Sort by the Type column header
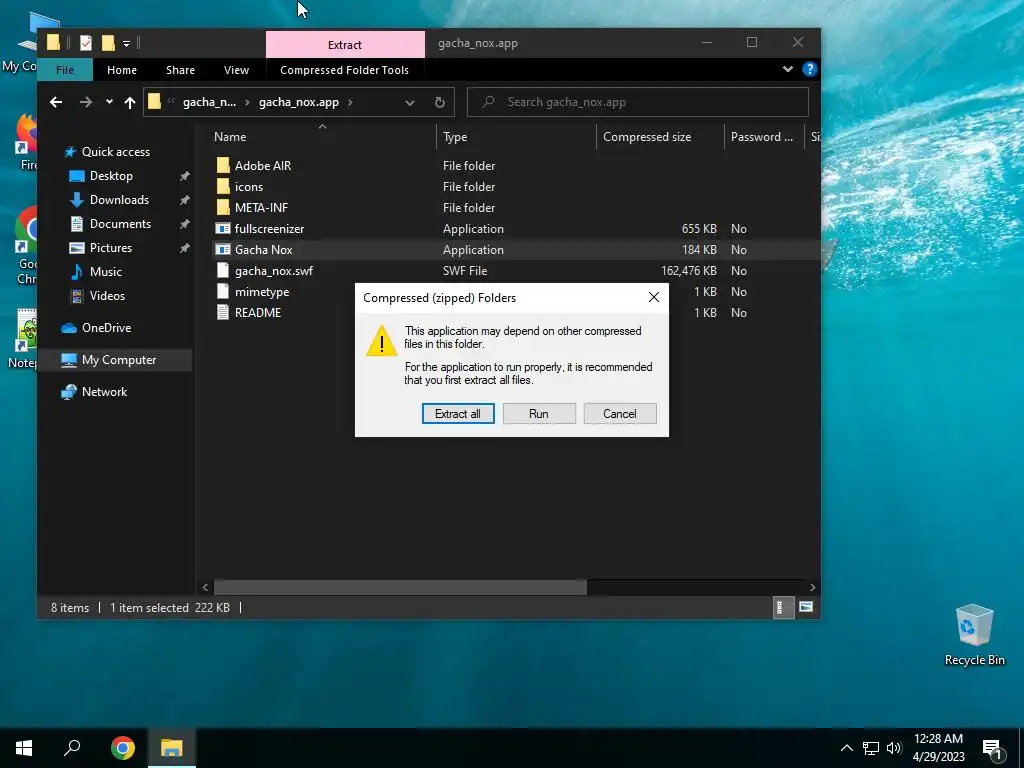This screenshot has width=1024, height=768. (455, 136)
